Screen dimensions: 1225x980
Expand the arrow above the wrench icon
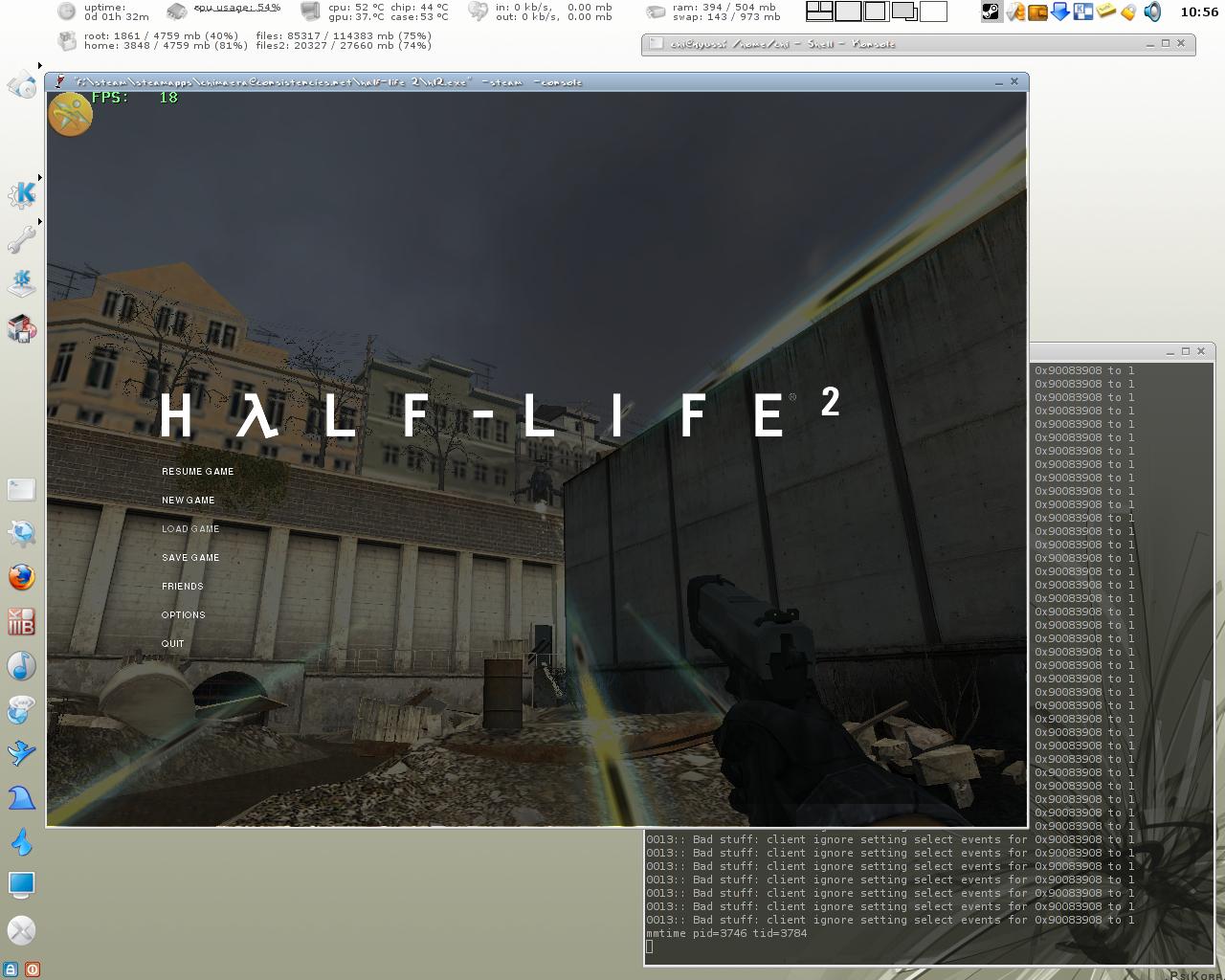[x=39, y=222]
